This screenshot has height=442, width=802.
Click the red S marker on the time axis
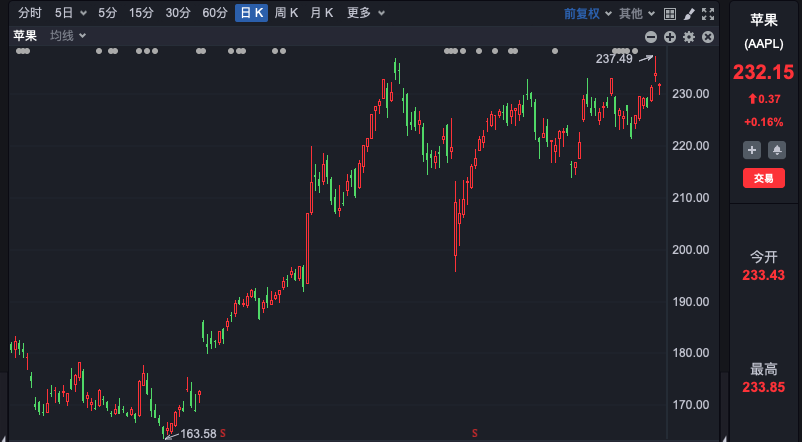click(x=223, y=433)
